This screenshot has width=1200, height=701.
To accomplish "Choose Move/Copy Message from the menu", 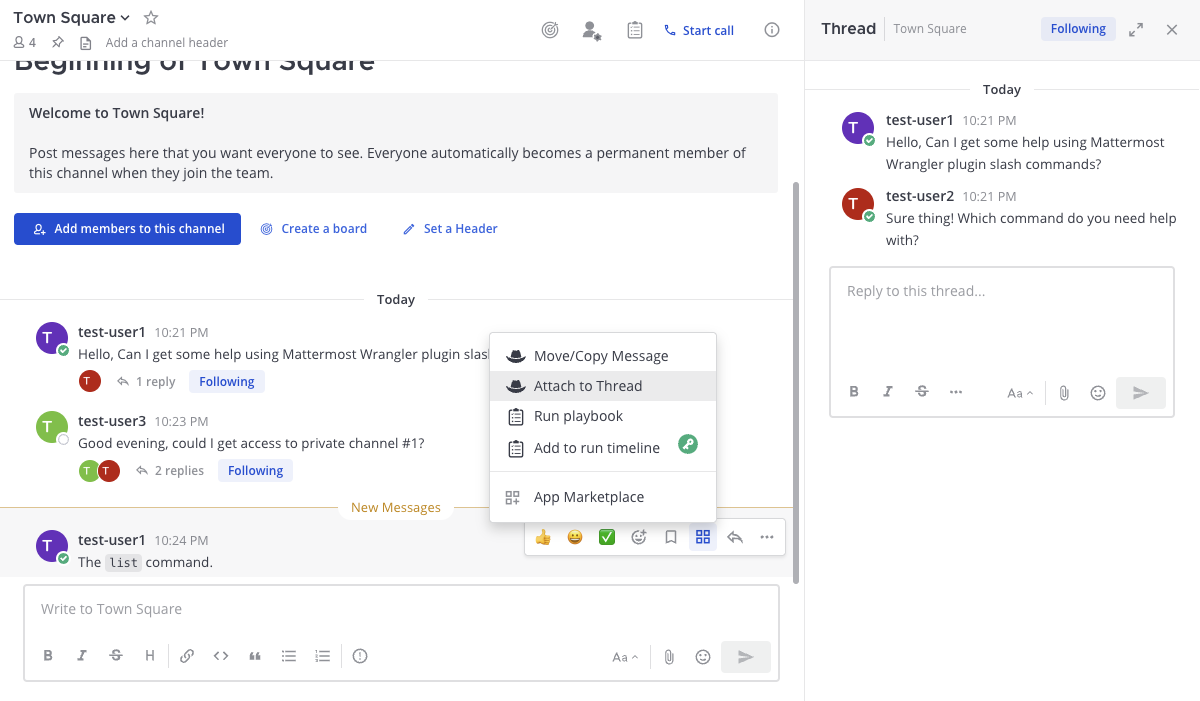I will [600, 356].
